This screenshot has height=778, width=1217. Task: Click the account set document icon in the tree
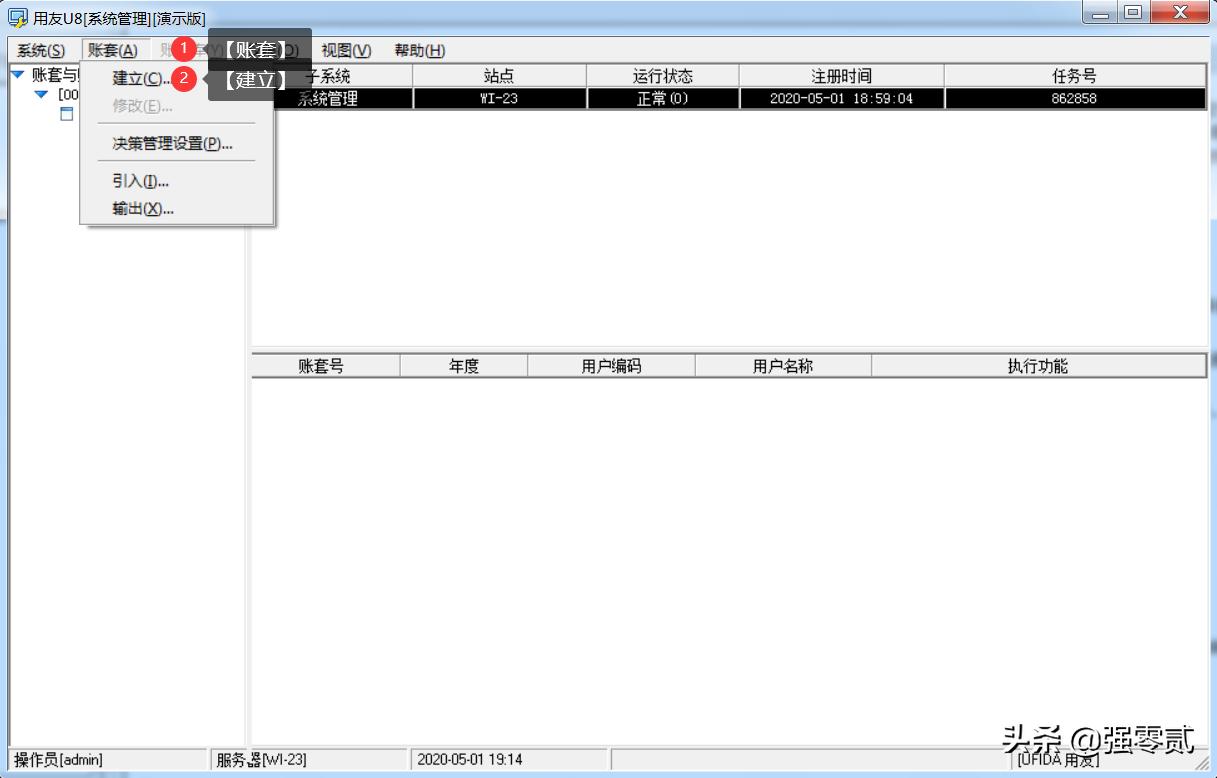point(66,114)
